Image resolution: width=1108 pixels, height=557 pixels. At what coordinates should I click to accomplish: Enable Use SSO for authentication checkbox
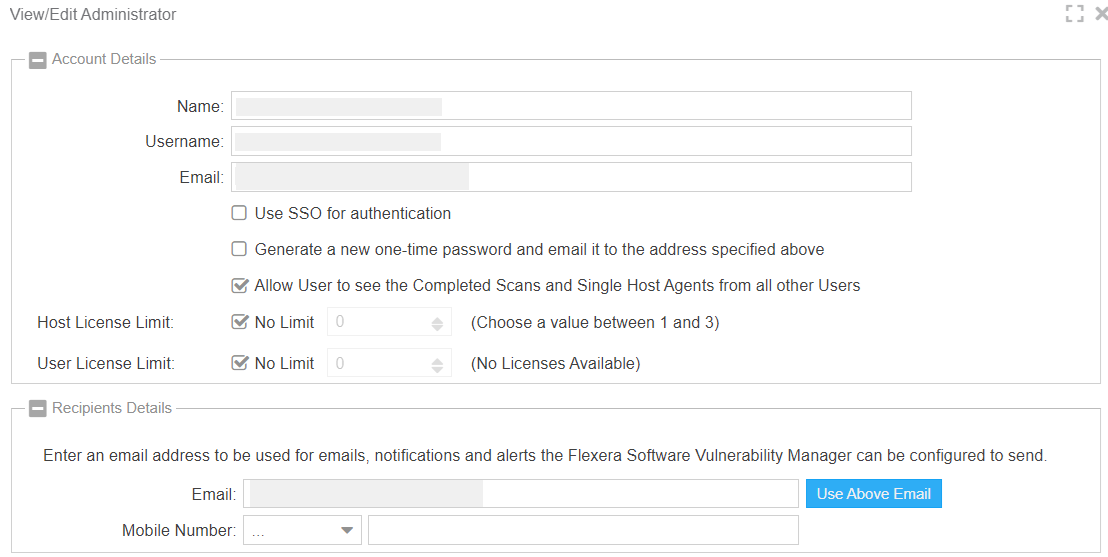pos(239,213)
